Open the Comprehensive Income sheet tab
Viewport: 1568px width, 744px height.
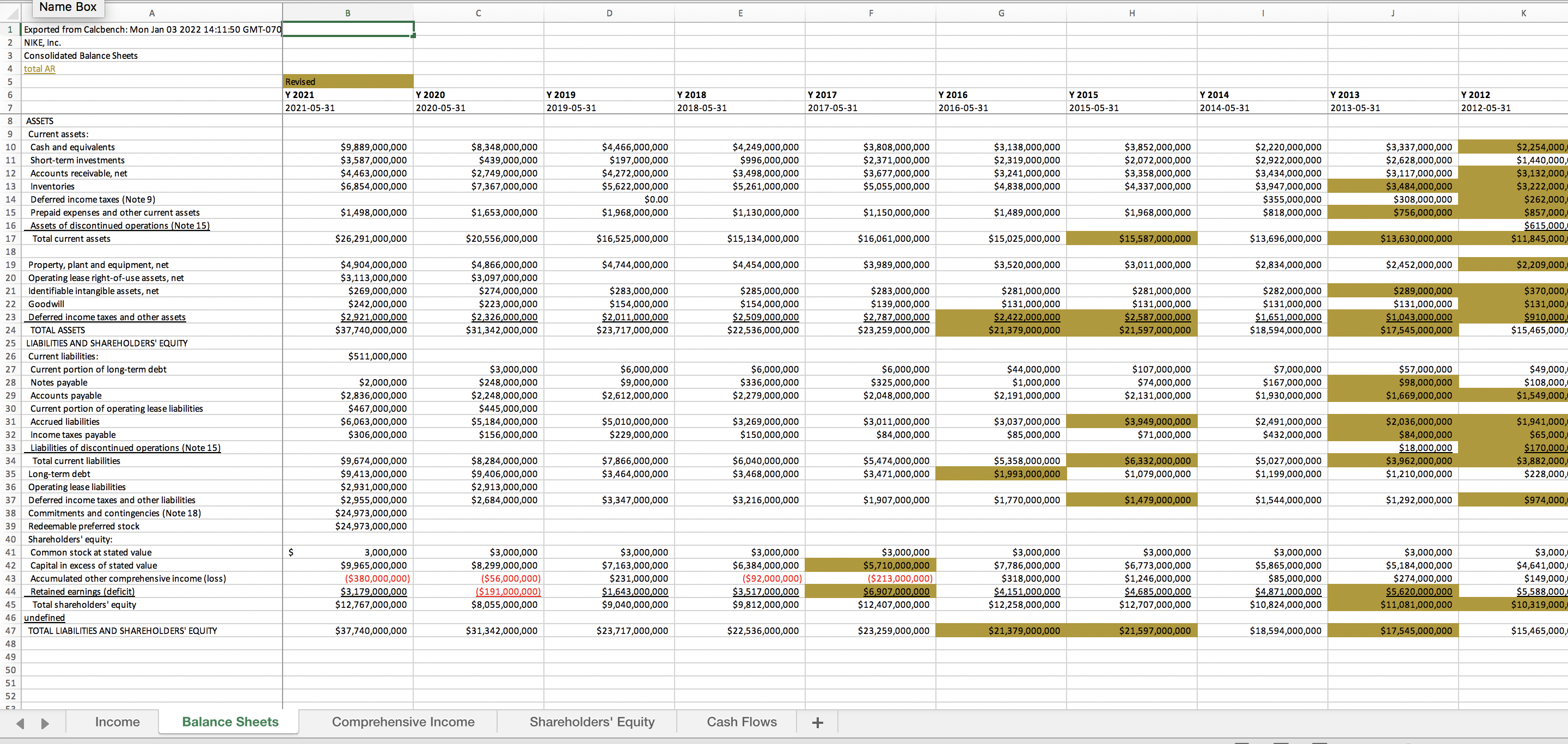pyautogui.click(x=403, y=722)
